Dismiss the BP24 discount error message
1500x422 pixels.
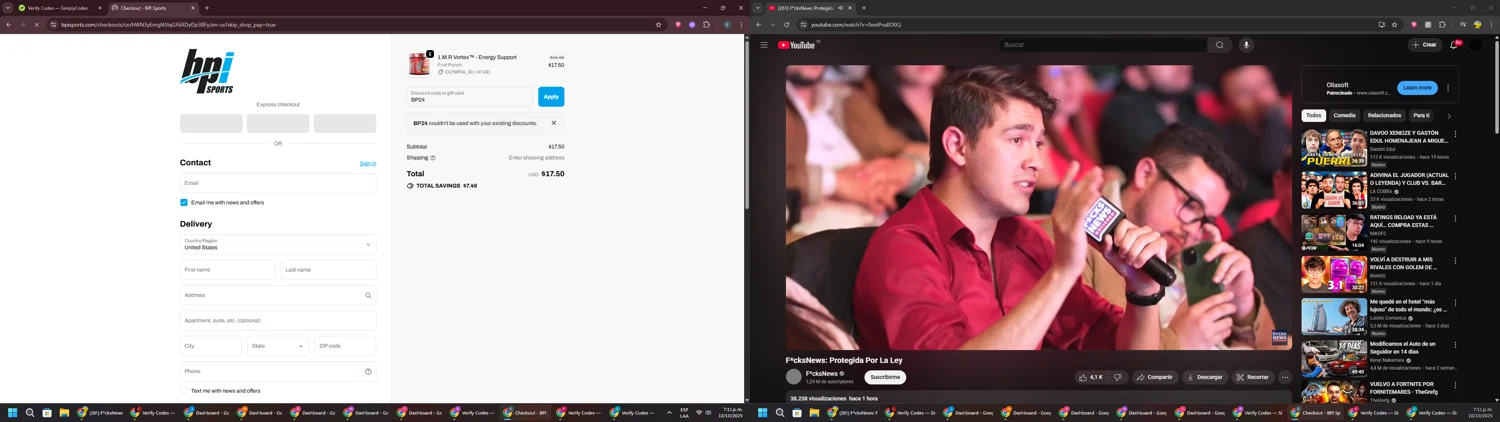click(554, 123)
